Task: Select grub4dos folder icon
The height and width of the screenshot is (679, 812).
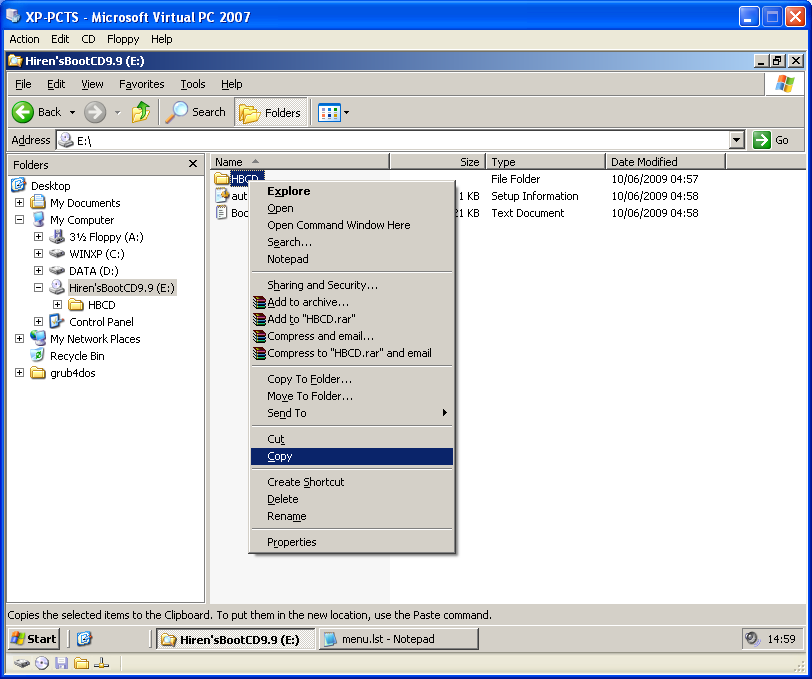Action: 38,373
